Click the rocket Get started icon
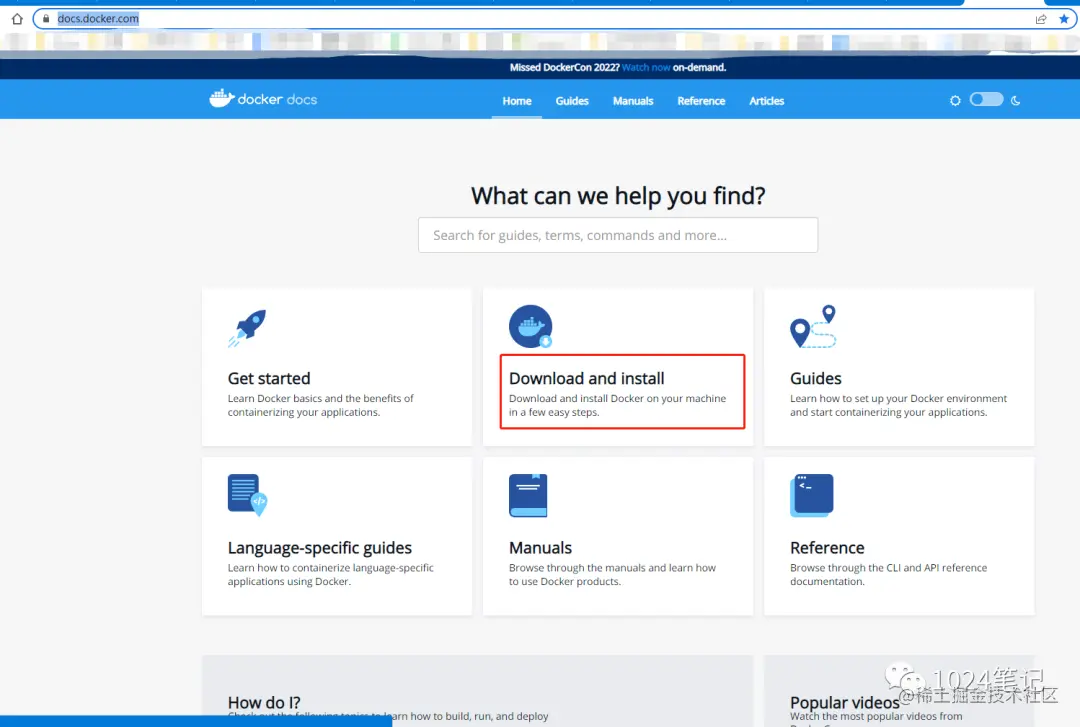The height and width of the screenshot is (727, 1080). coord(247,328)
